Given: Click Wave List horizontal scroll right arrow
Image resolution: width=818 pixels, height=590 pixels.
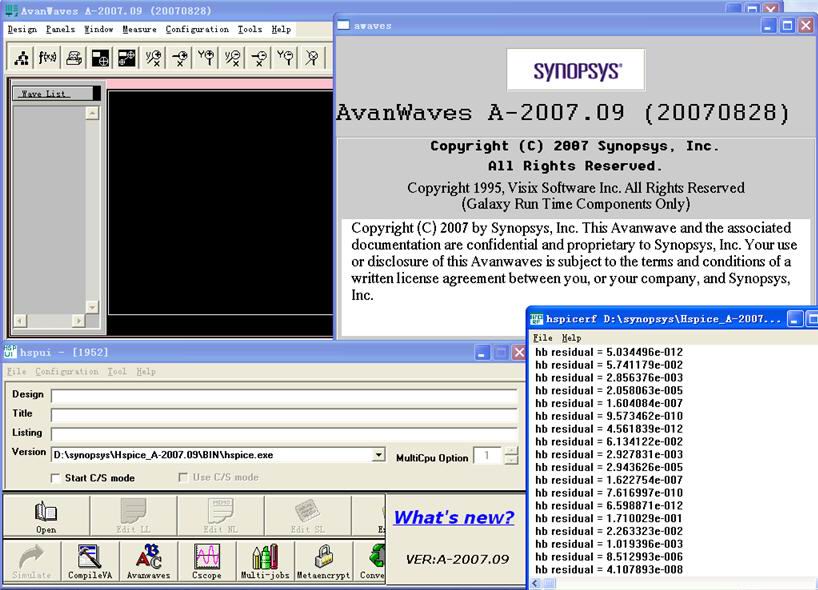Looking at the screenshot, I should [78, 321].
